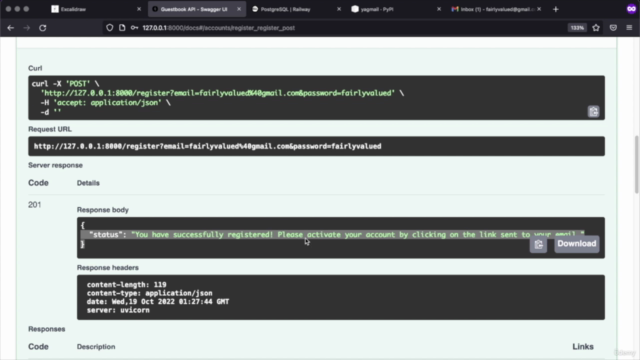The image size is (640, 360).
Task: Open the Firefox hamburger menu
Action: click(629, 28)
